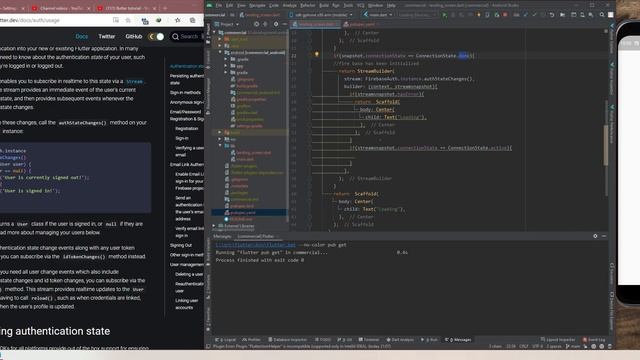Click the green Run button in toolbar
This screenshot has width=640, height=360.
tap(444, 15)
